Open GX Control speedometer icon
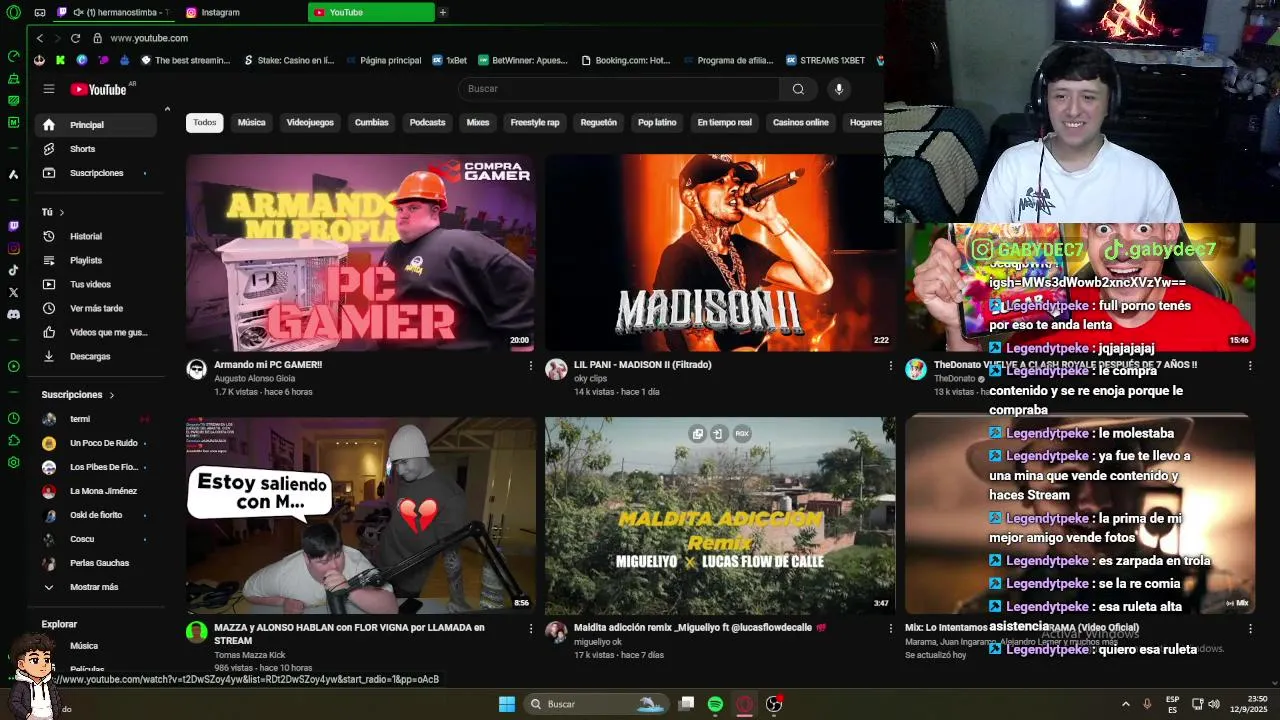This screenshot has height=720, width=1280. pos(13,56)
